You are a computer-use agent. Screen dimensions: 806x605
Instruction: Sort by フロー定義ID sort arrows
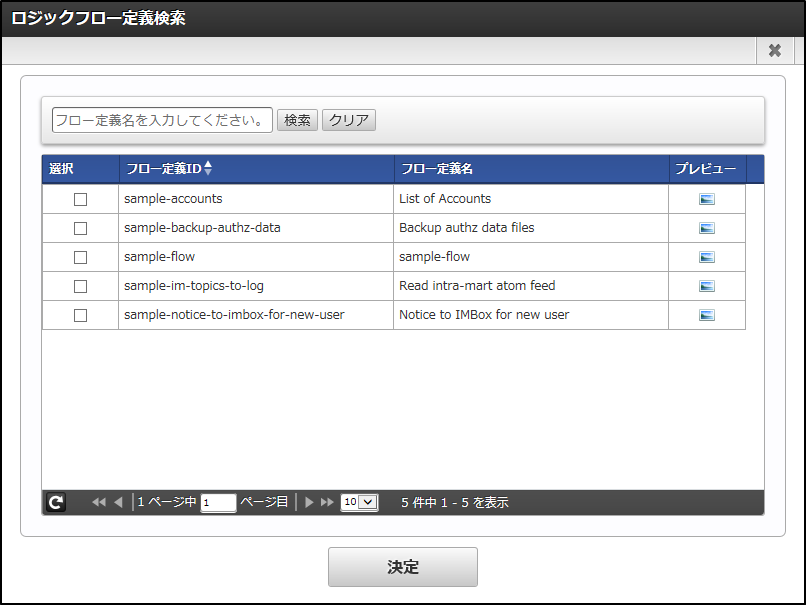(x=208, y=168)
